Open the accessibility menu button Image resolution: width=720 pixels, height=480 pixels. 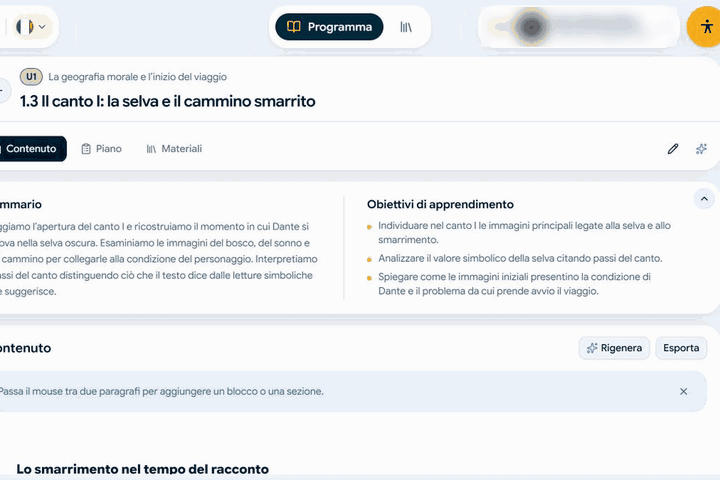(x=706, y=27)
